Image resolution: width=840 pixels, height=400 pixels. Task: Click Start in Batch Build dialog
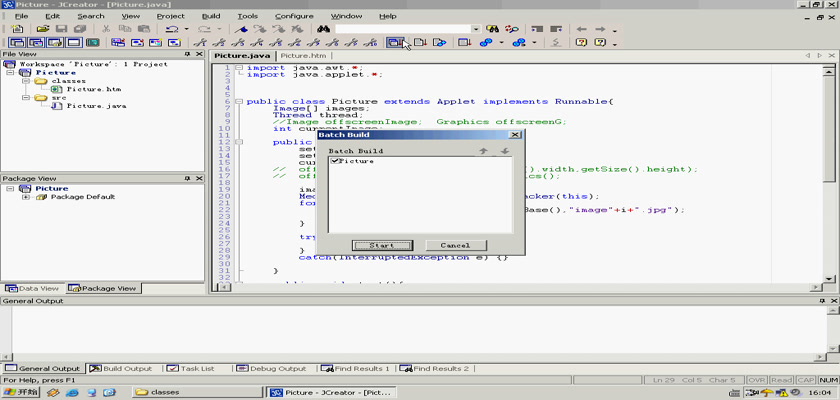point(382,245)
